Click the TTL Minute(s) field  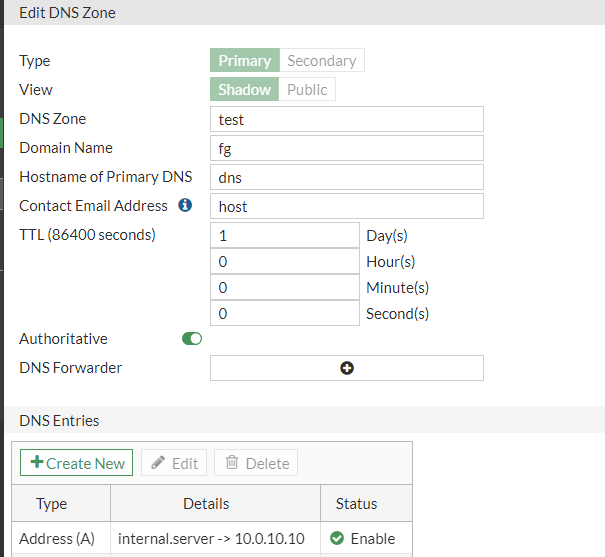click(285, 288)
